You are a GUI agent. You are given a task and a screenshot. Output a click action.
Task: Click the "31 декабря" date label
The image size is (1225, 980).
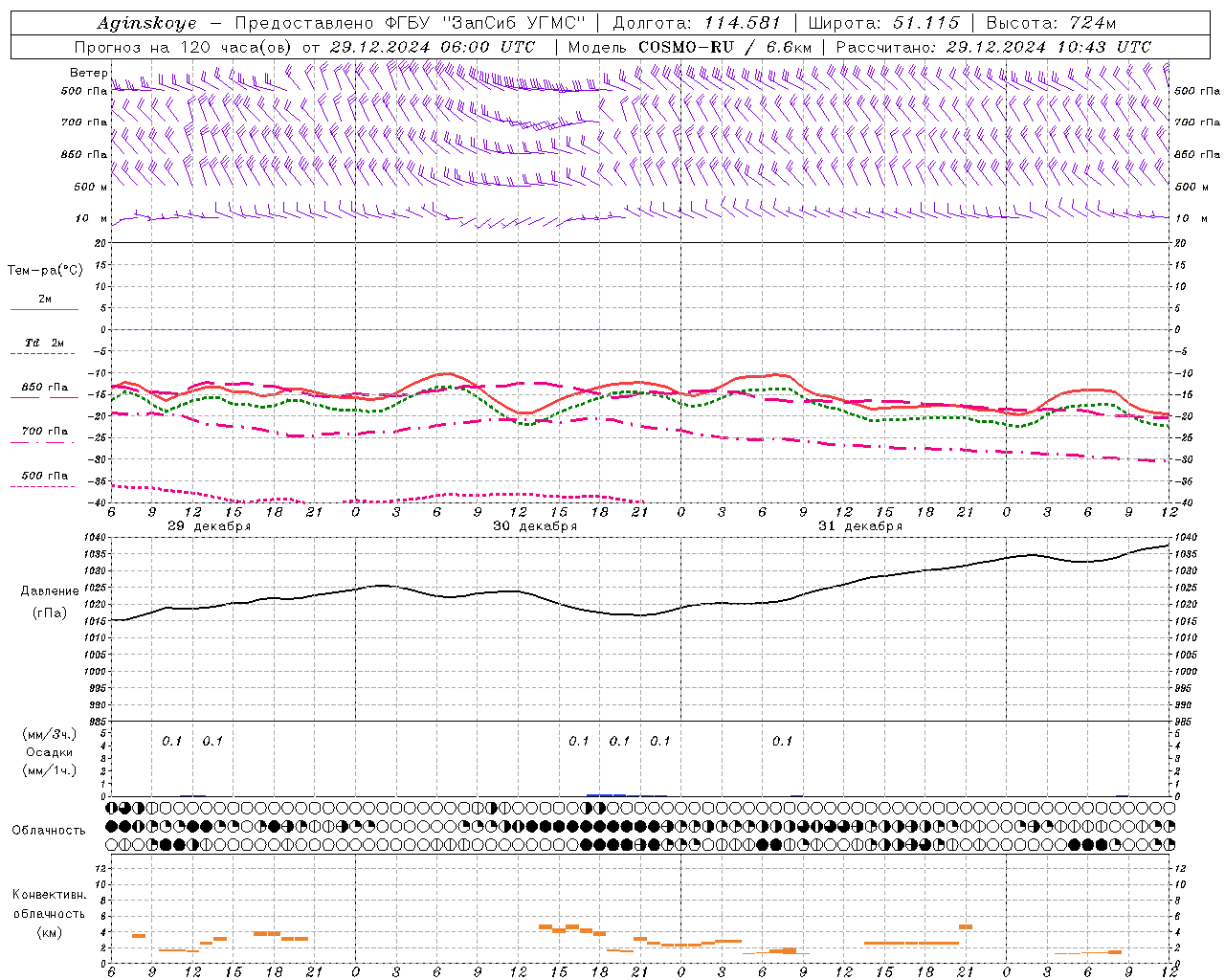coord(860,526)
